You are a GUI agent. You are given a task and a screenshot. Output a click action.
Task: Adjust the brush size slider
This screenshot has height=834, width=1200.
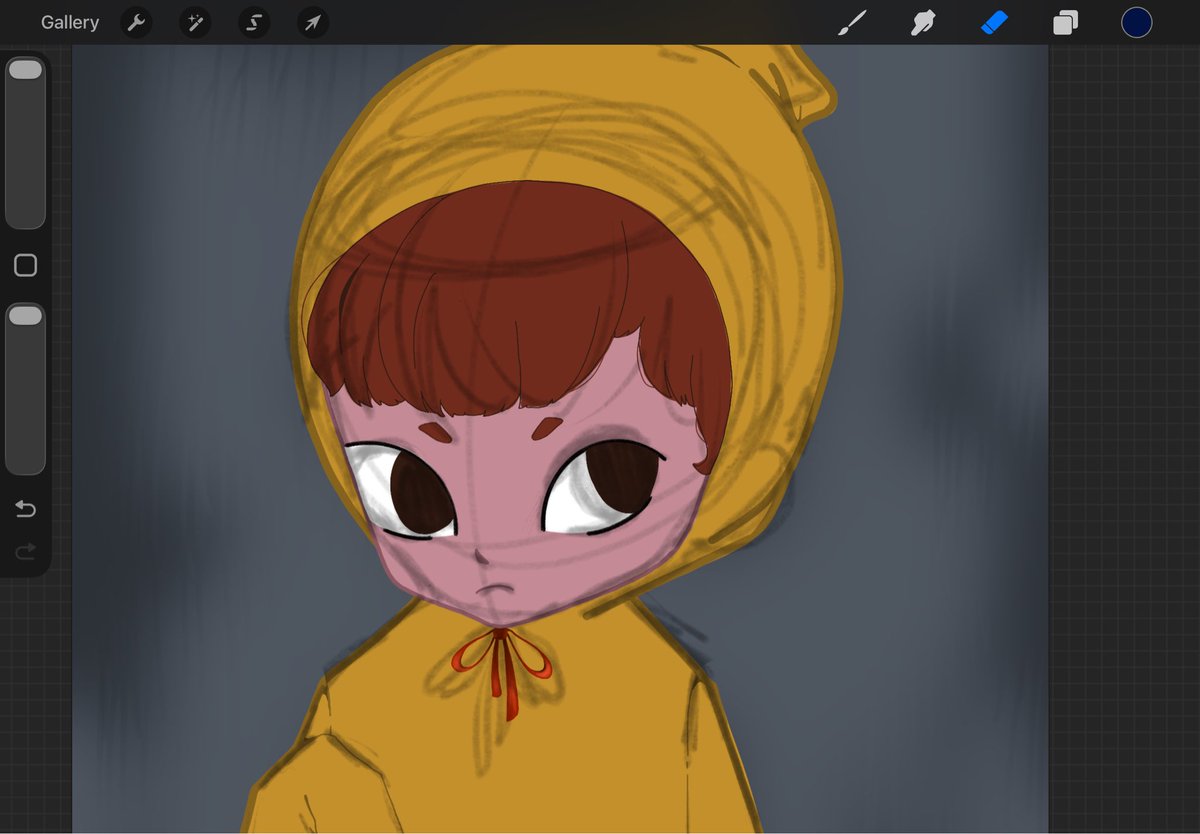25,143
